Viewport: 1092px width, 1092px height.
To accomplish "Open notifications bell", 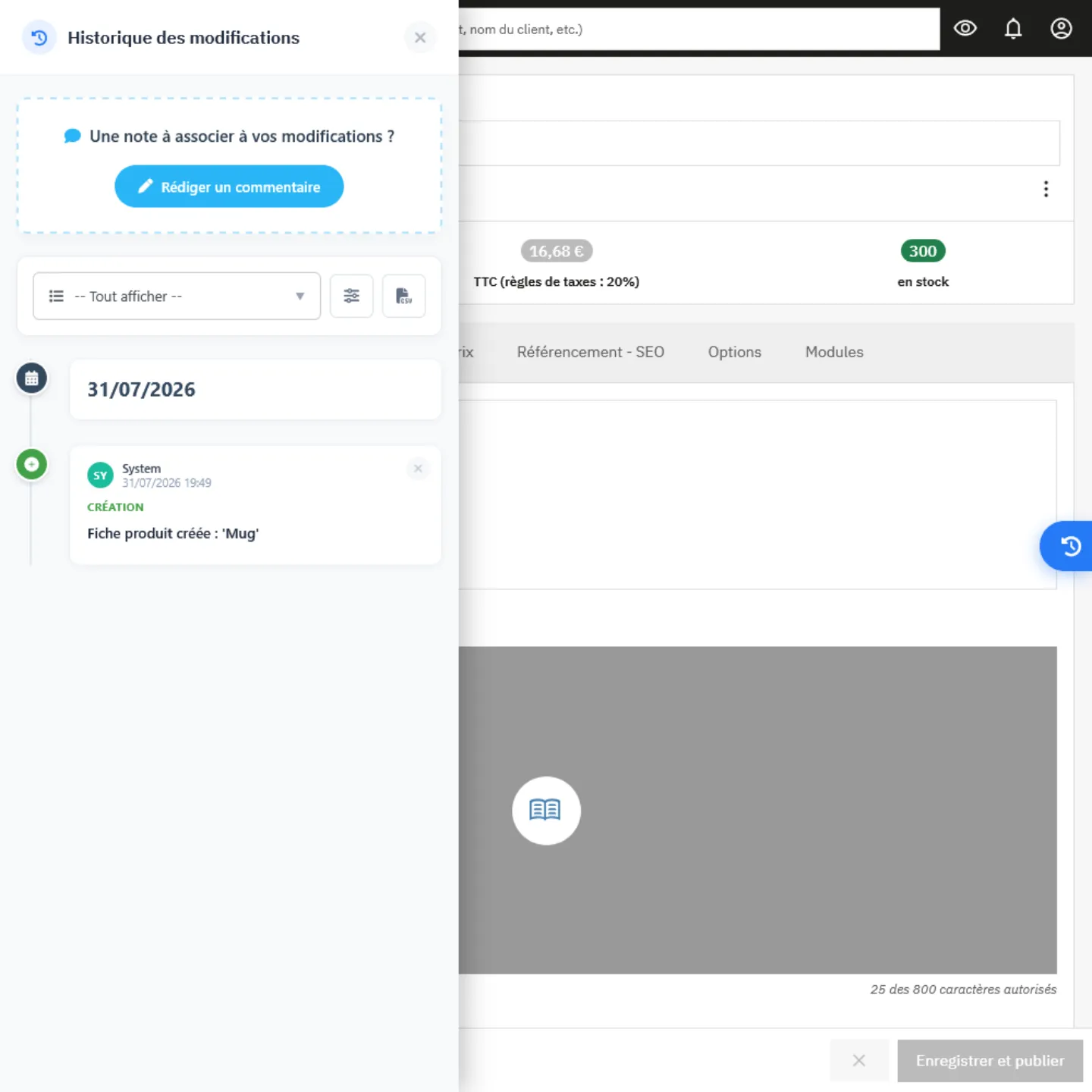I will click(x=1013, y=29).
